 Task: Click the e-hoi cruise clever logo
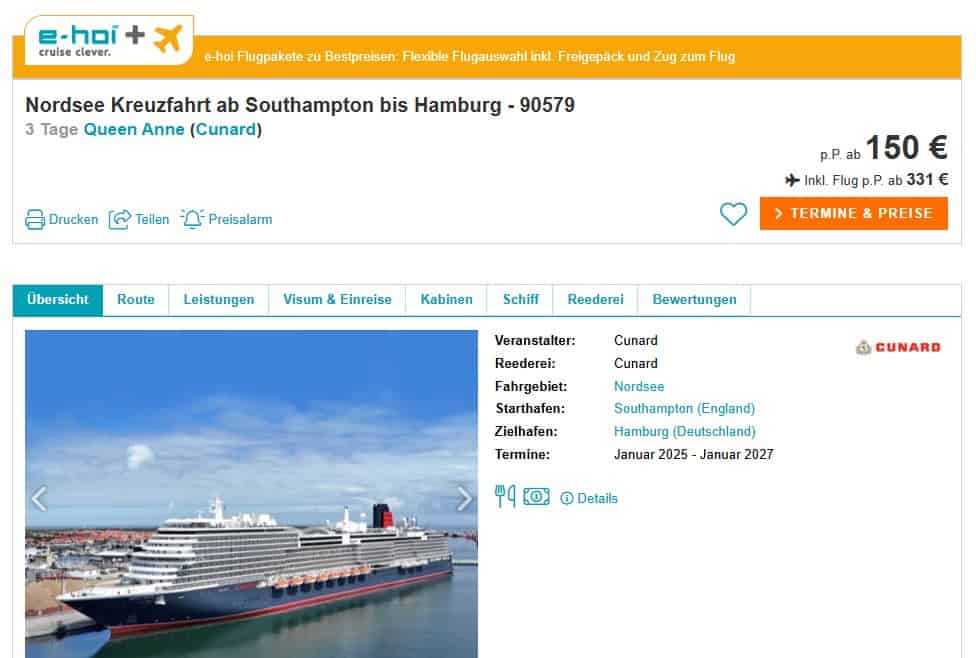point(110,40)
